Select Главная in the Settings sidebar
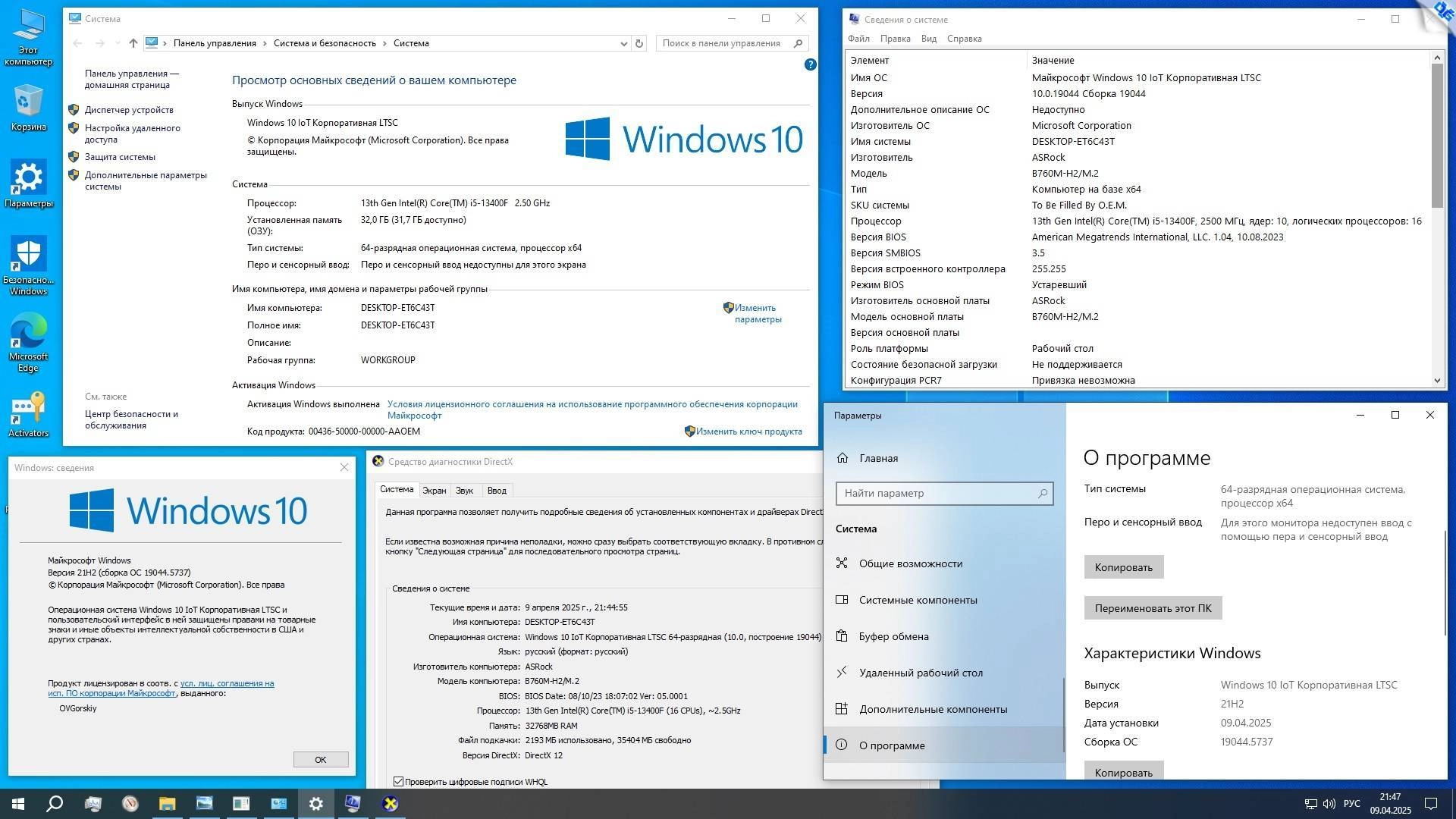Screen dimensions: 1456x819 point(877,458)
